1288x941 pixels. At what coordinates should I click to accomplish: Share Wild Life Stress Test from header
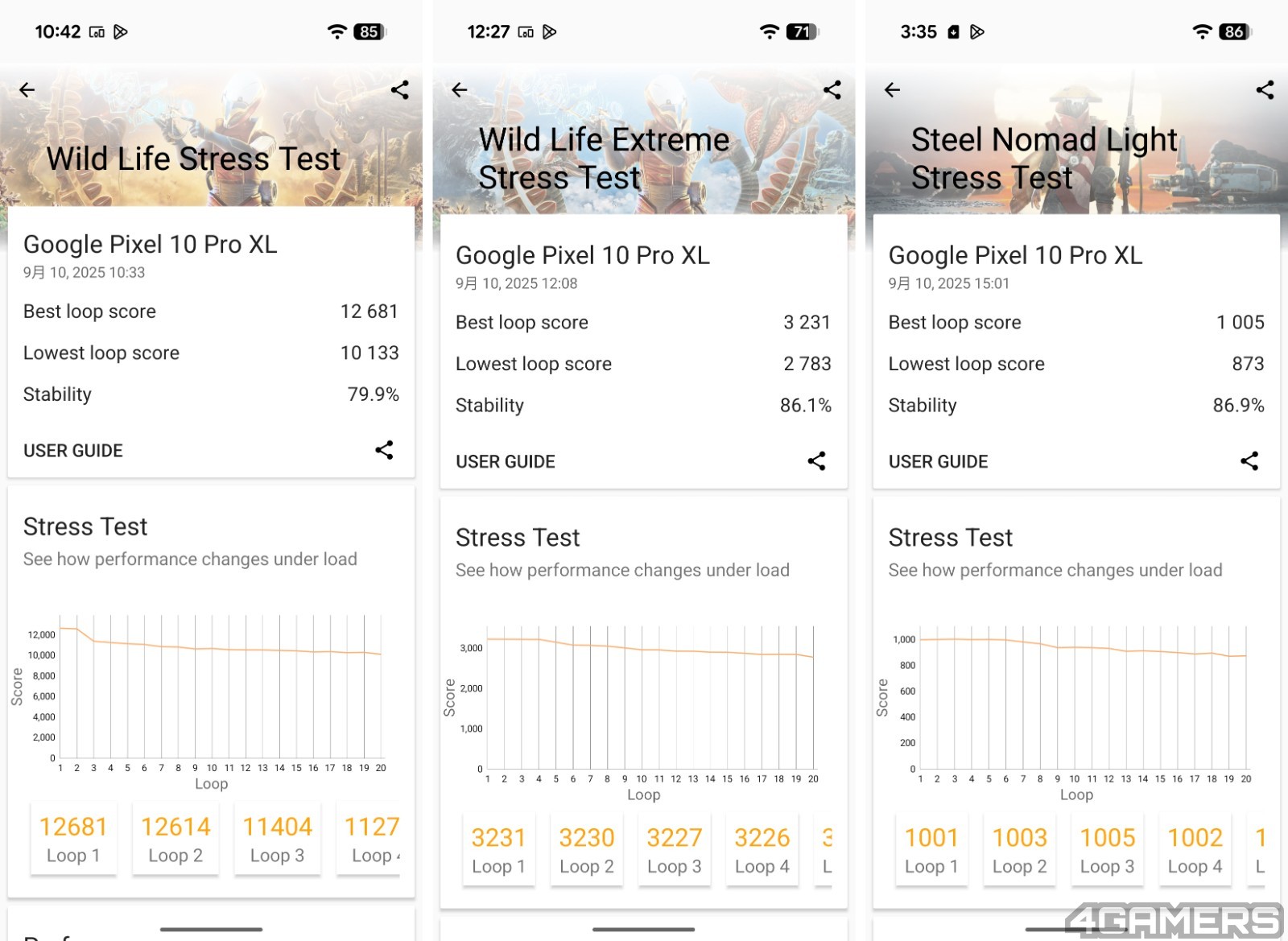pyautogui.click(x=399, y=90)
